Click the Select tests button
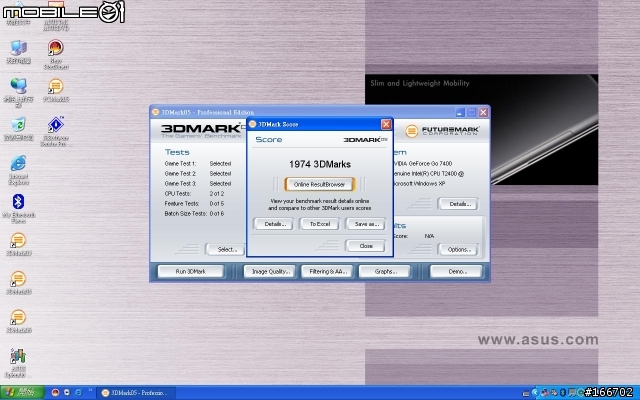This screenshot has height=400, width=640. click(x=226, y=249)
